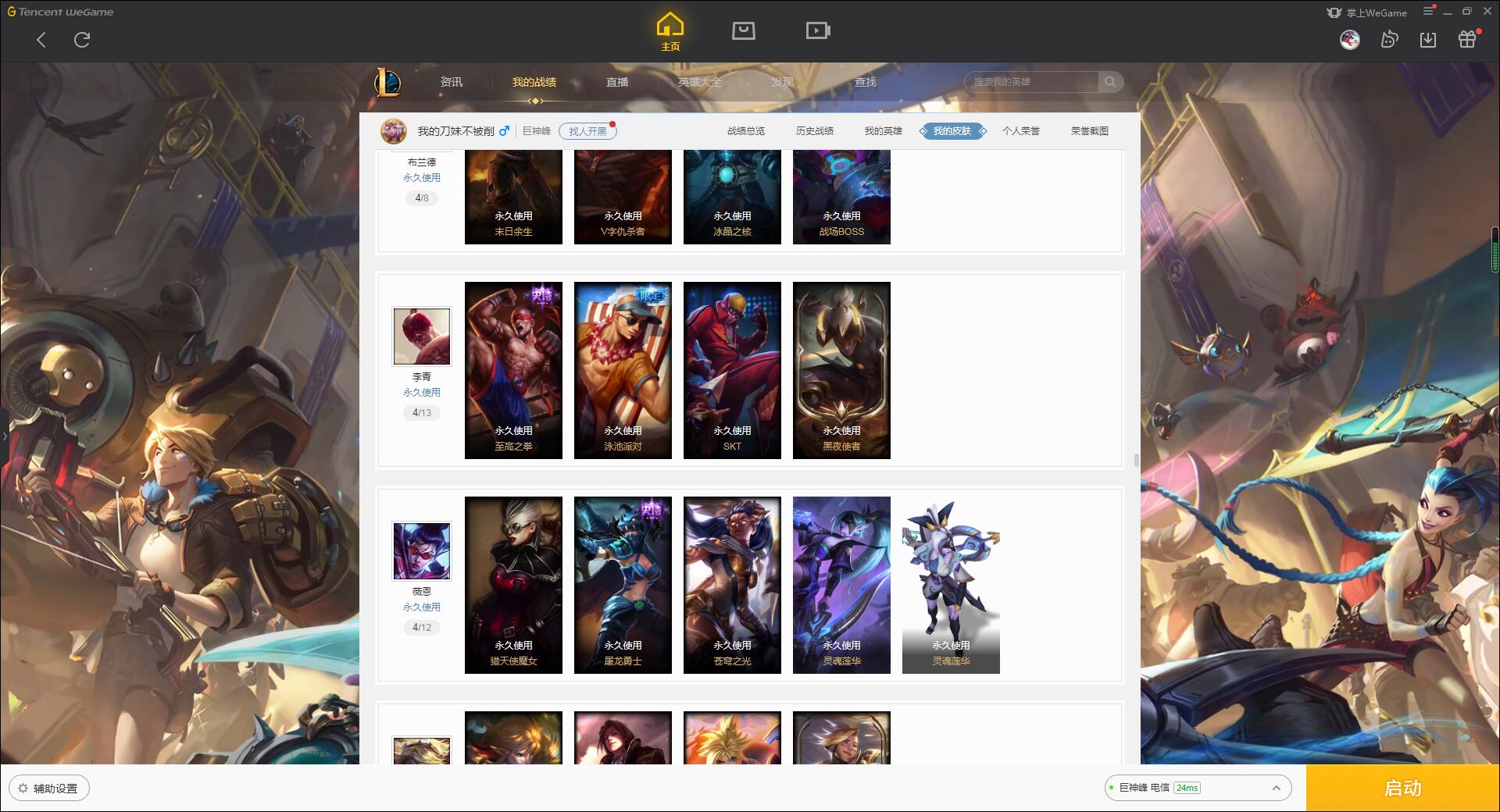Open the 灵魂莲华 chibi figure card
Image resolution: width=1500 pixels, height=812 pixels.
[x=951, y=585]
